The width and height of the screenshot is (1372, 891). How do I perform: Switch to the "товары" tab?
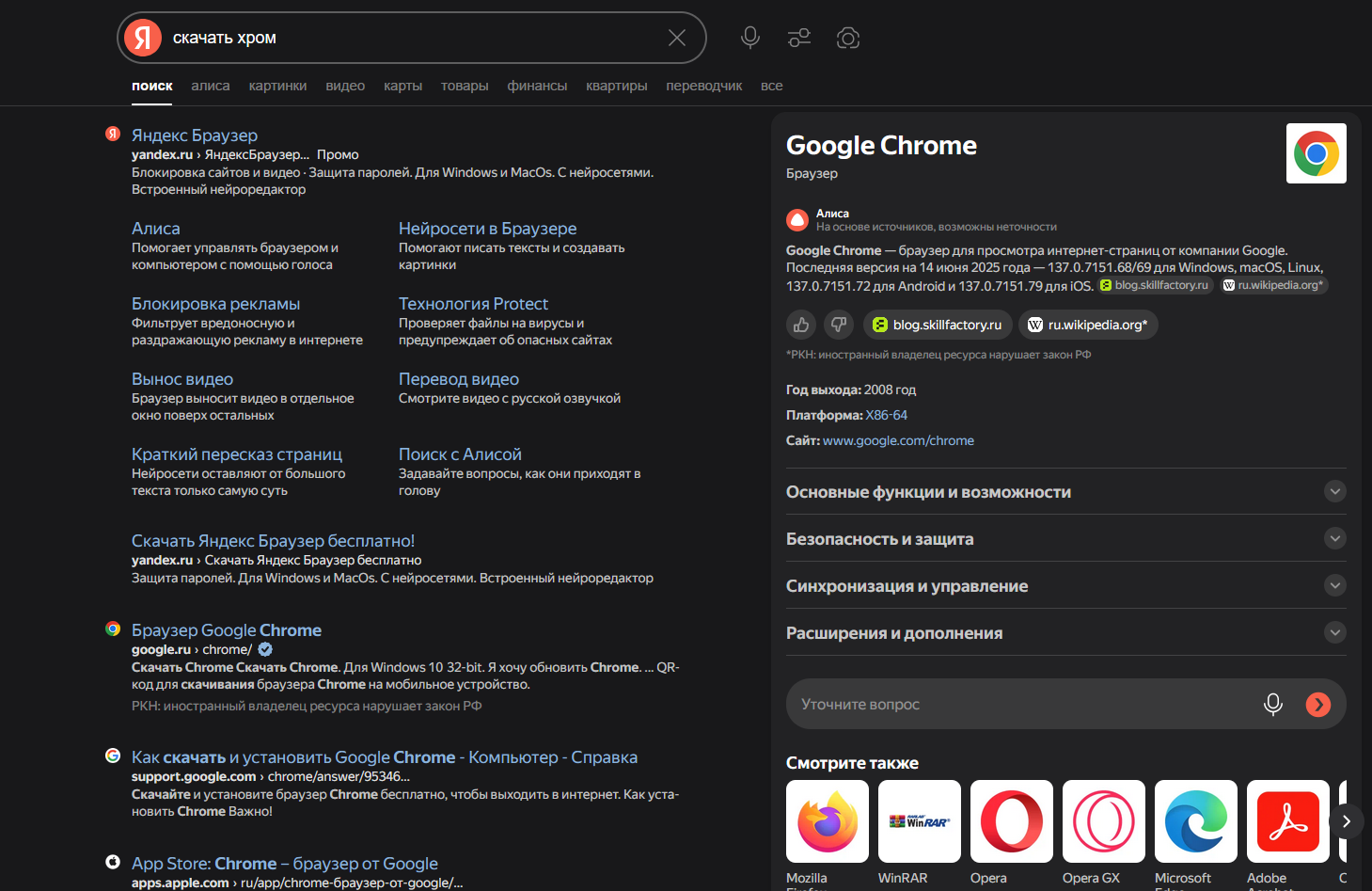(x=465, y=86)
